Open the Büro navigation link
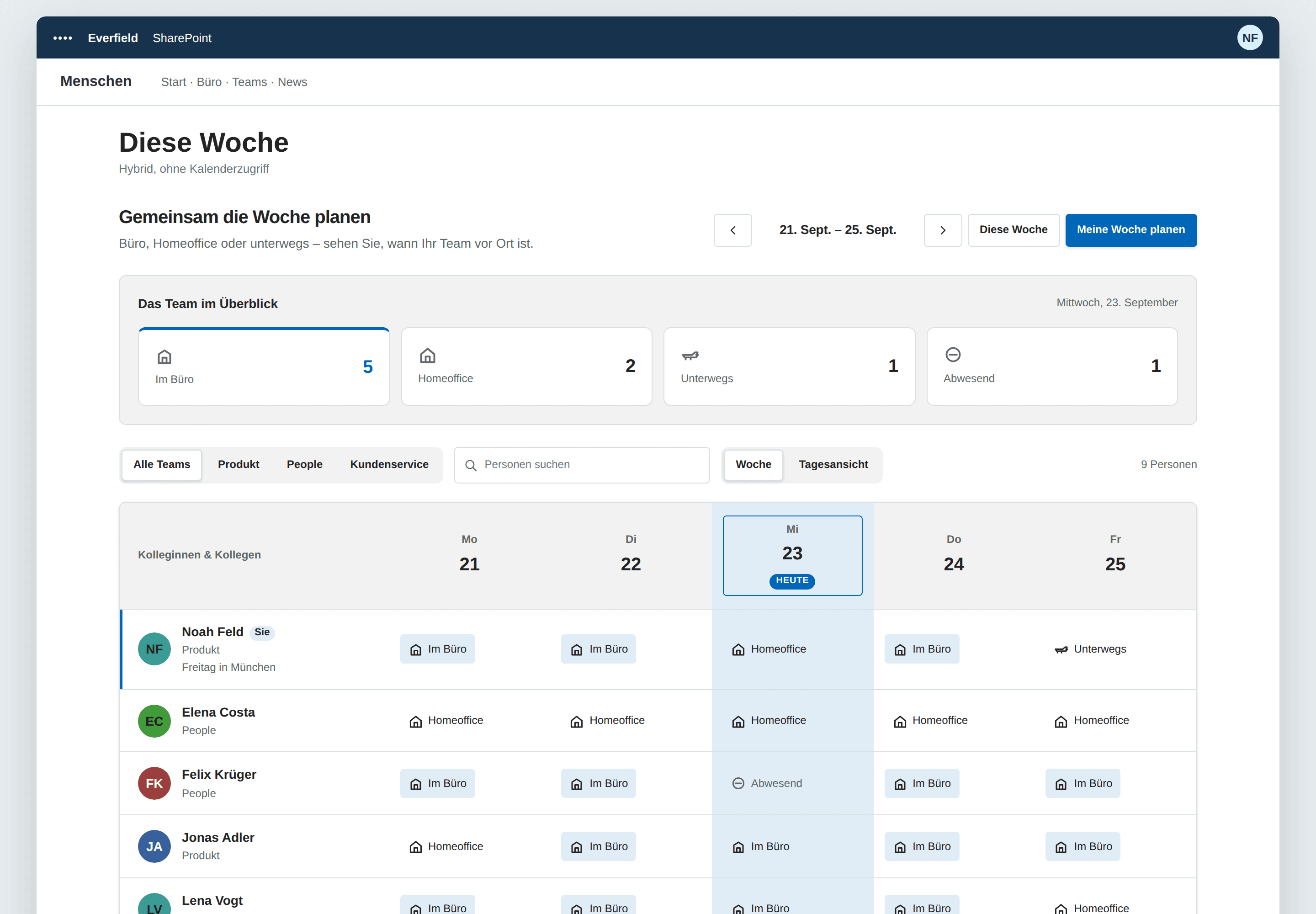 [209, 82]
